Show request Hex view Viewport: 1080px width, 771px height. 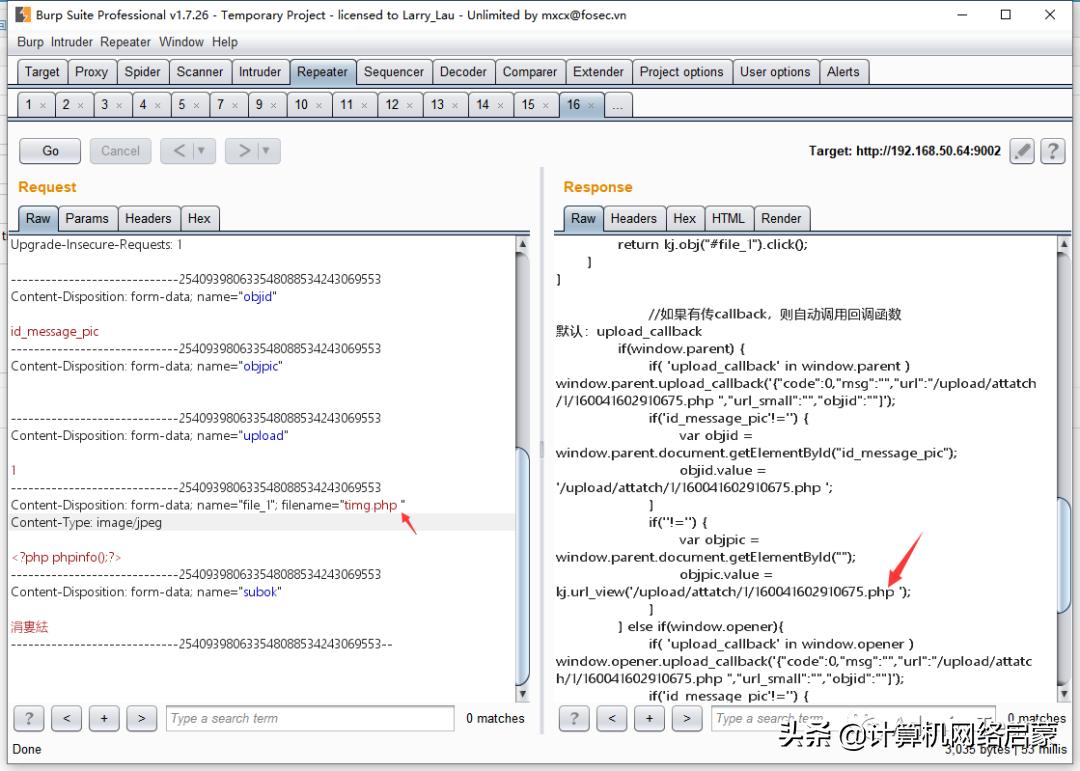[x=199, y=218]
